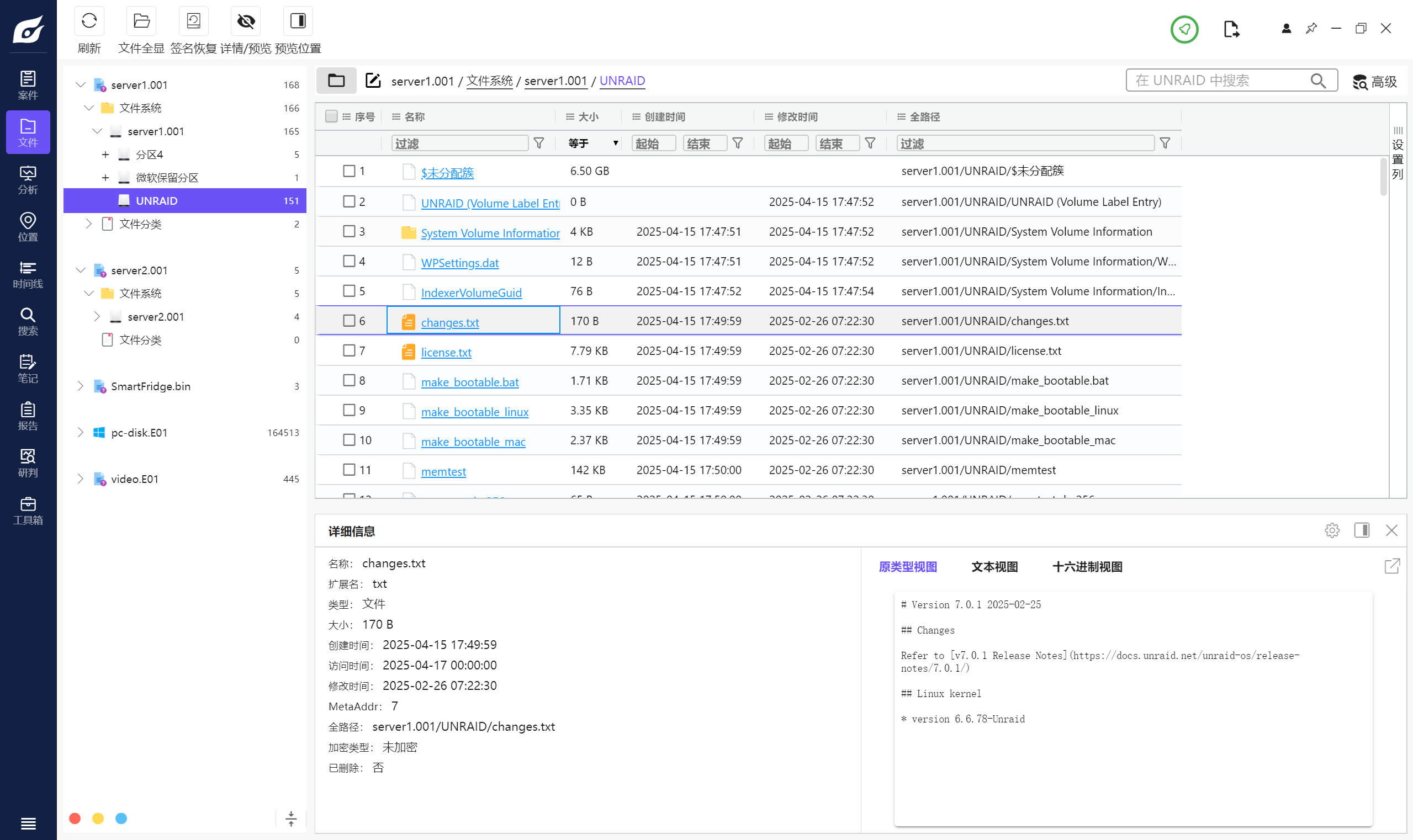Expand the 分区4 partition node
The width and height of the screenshot is (1413, 840).
(105, 154)
